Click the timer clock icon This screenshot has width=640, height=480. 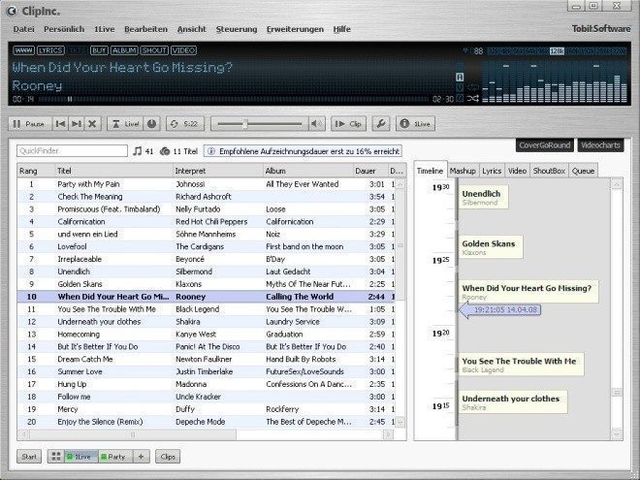152,124
